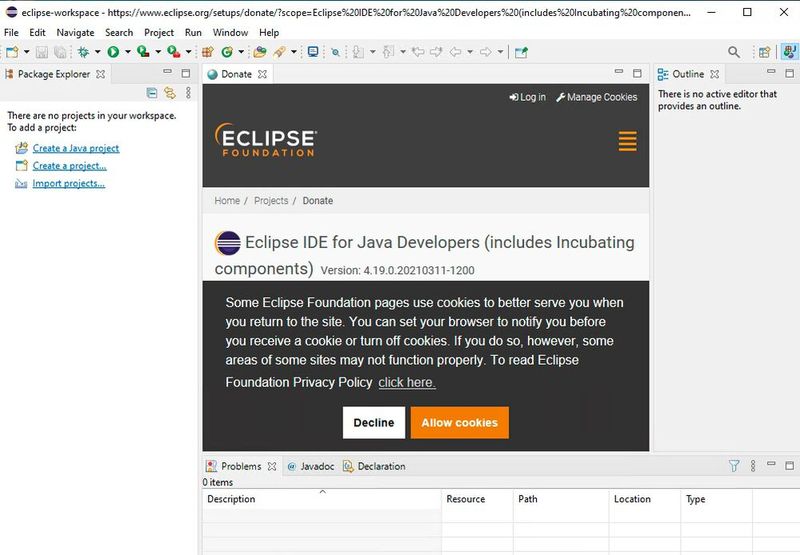
Task: Click the Open a Terminal icon
Action: pos(313,52)
